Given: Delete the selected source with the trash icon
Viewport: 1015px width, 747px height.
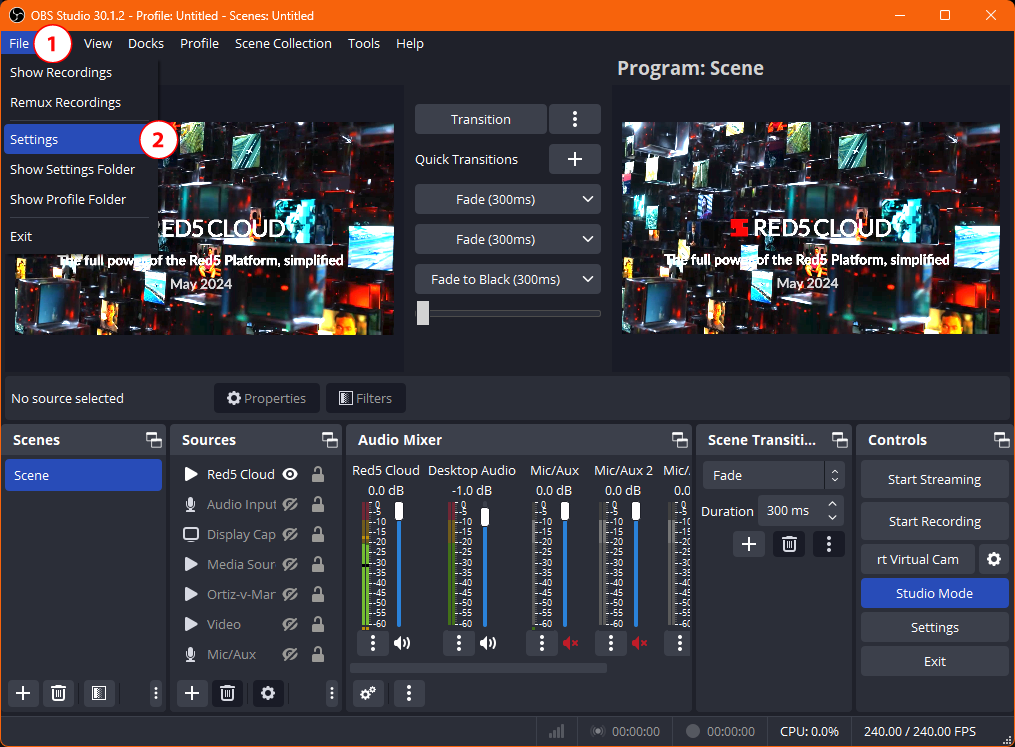Looking at the screenshot, I should point(227,693).
